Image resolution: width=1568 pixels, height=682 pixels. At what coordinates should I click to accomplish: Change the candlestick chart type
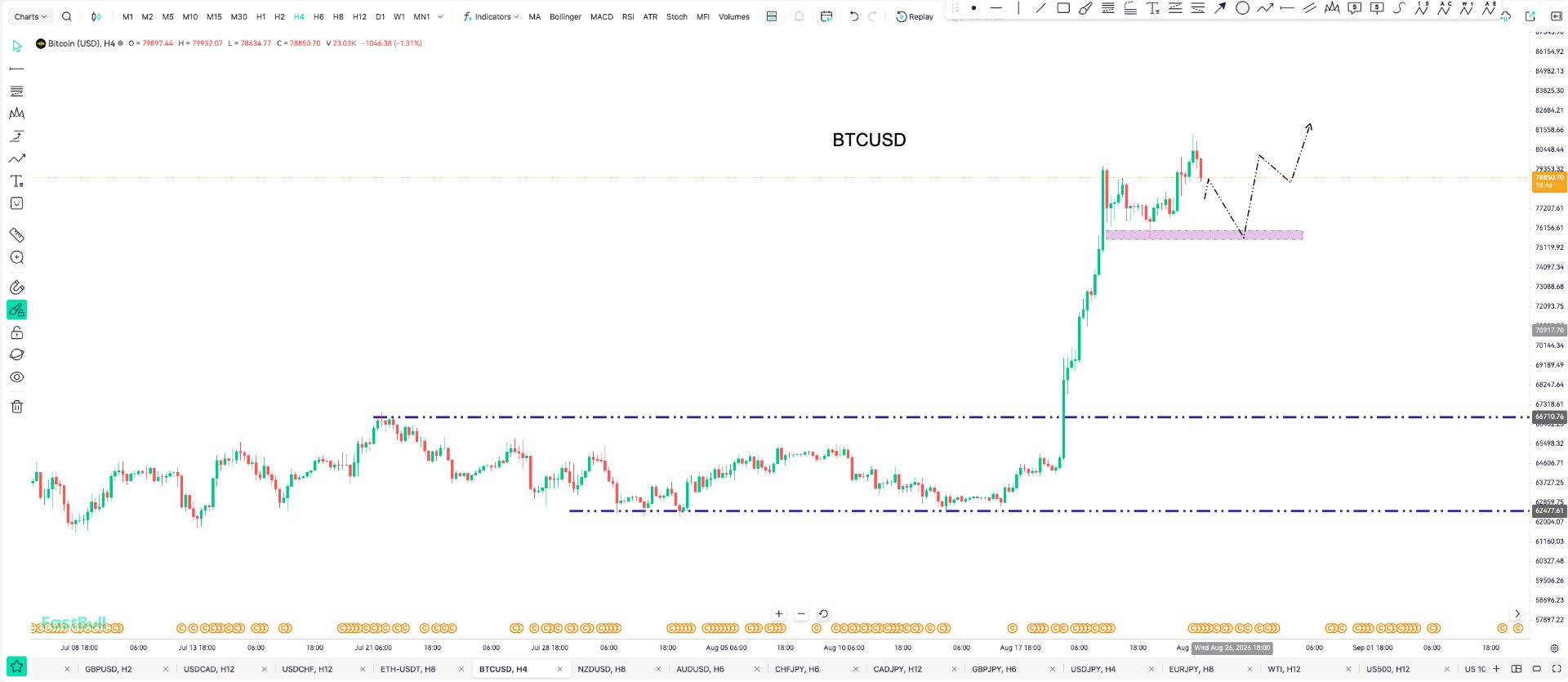96,16
